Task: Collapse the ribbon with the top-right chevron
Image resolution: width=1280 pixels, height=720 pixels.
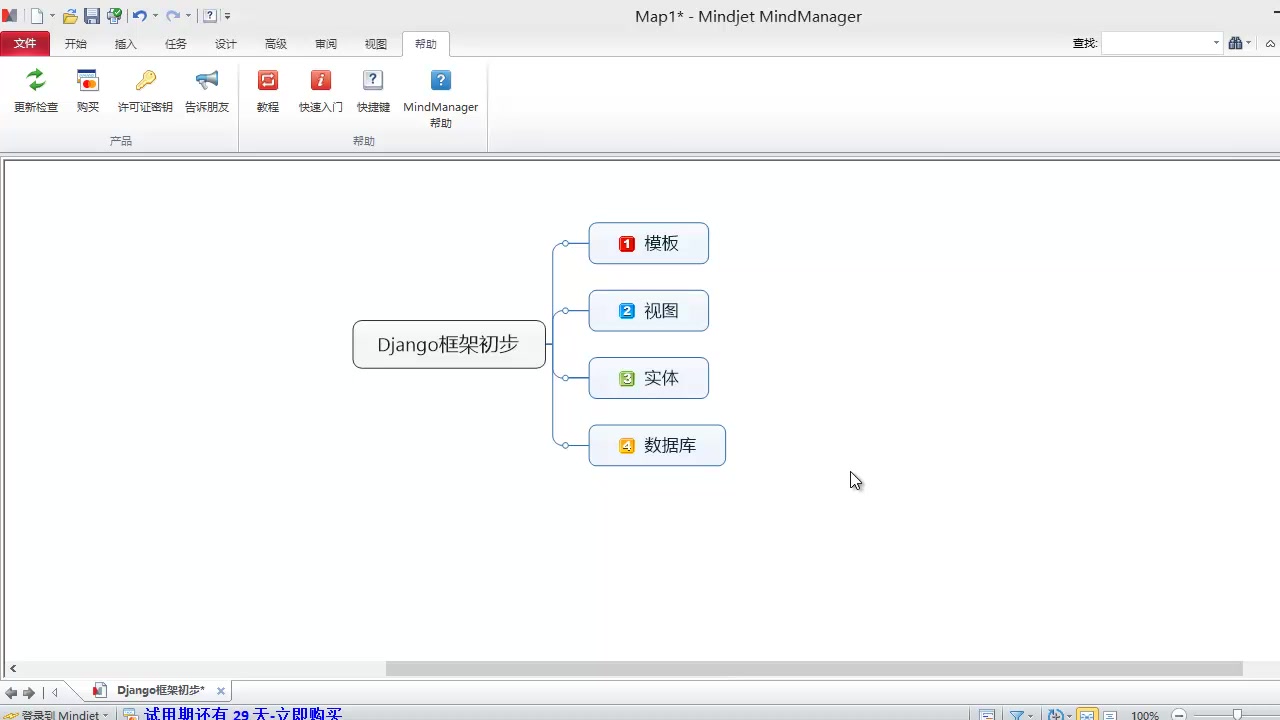Action: (x=1270, y=43)
